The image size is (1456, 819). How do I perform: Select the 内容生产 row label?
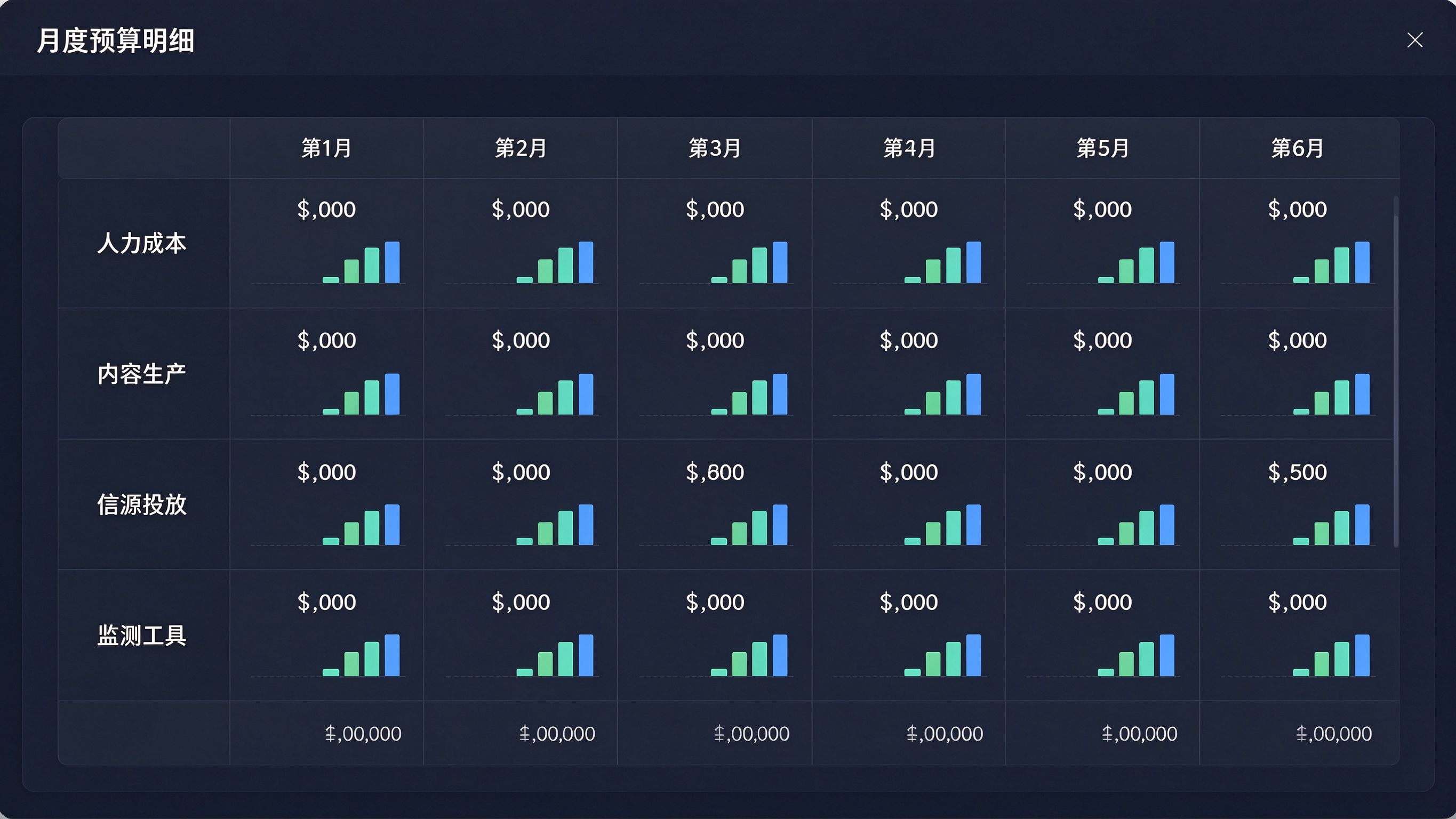[142, 374]
